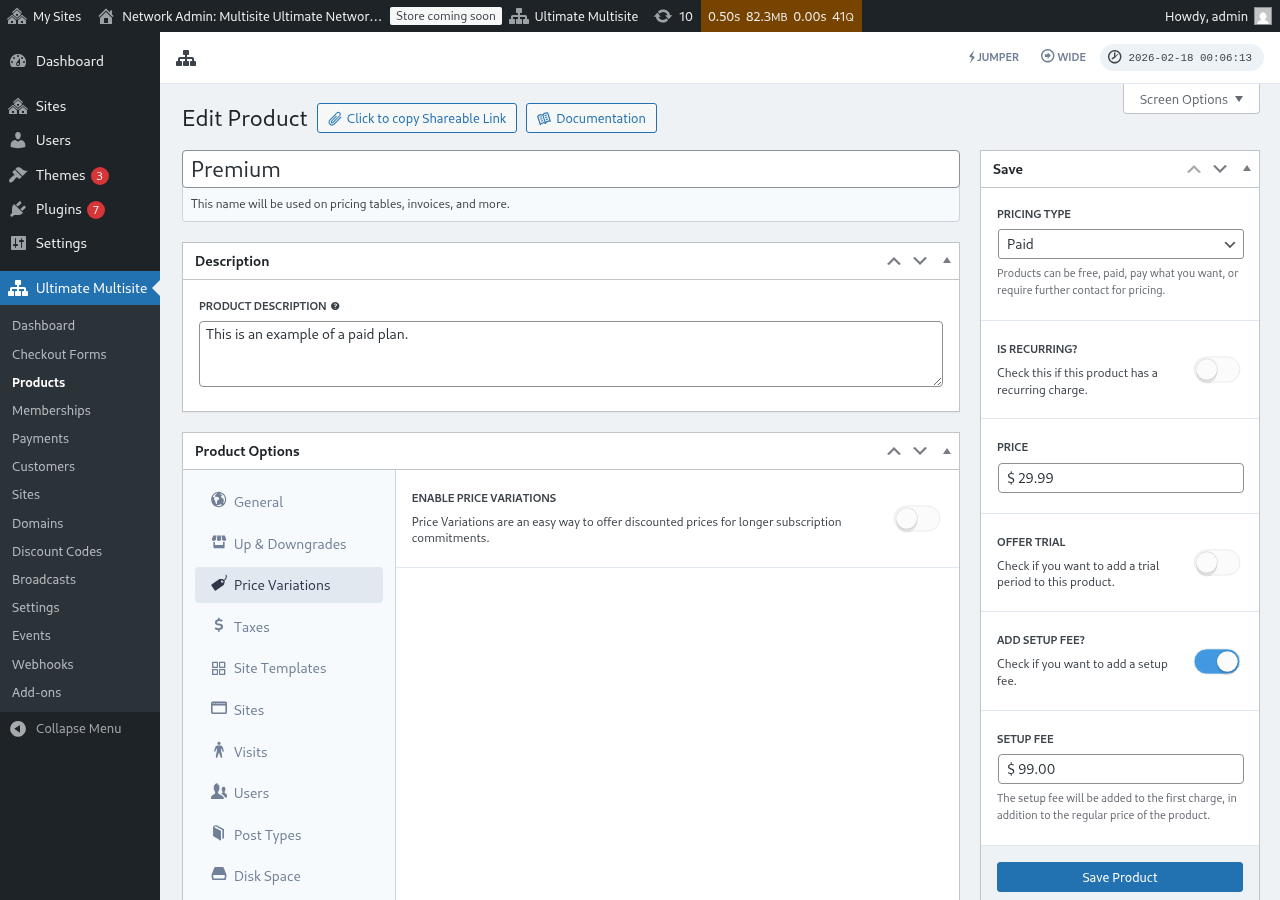The height and width of the screenshot is (900, 1280).
Task: Move Save panel down
Action: (x=1220, y=169)
